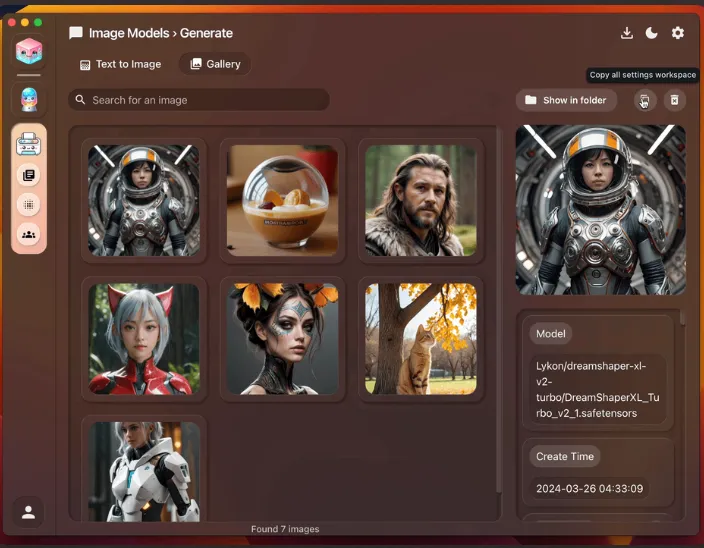704x548 pixels.
Task: Select the bearded man in fur thumbnail
Action: pyautogui.click(x=420, y=200)
